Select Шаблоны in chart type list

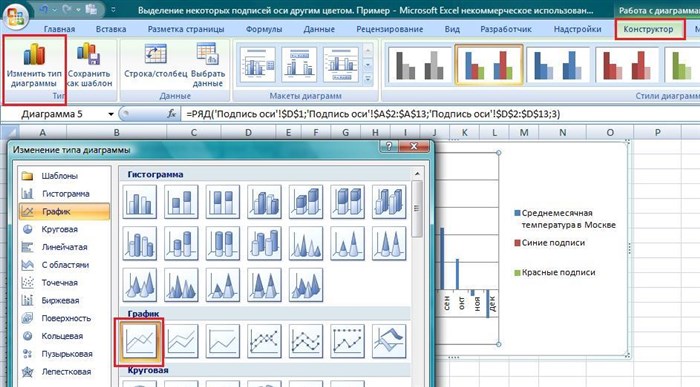64,176
